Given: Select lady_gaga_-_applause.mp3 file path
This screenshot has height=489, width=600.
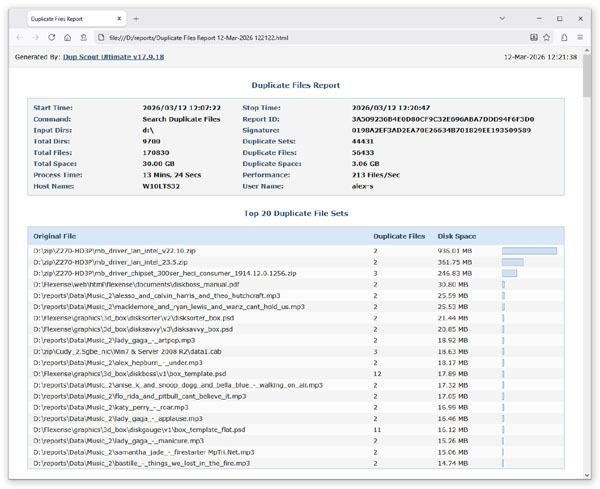Looking at the screenshot, I should 118,418.
